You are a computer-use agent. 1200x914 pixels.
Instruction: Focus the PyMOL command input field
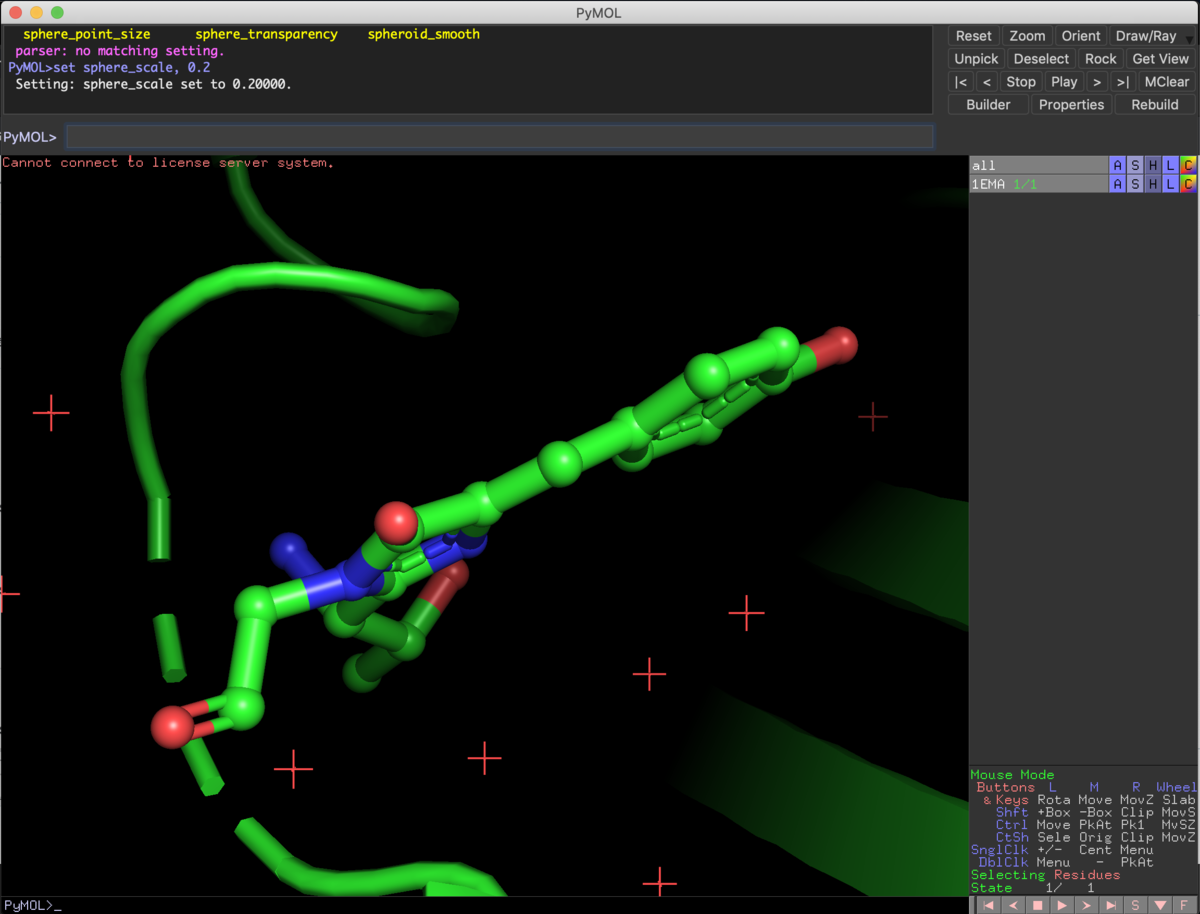point(500,137)
